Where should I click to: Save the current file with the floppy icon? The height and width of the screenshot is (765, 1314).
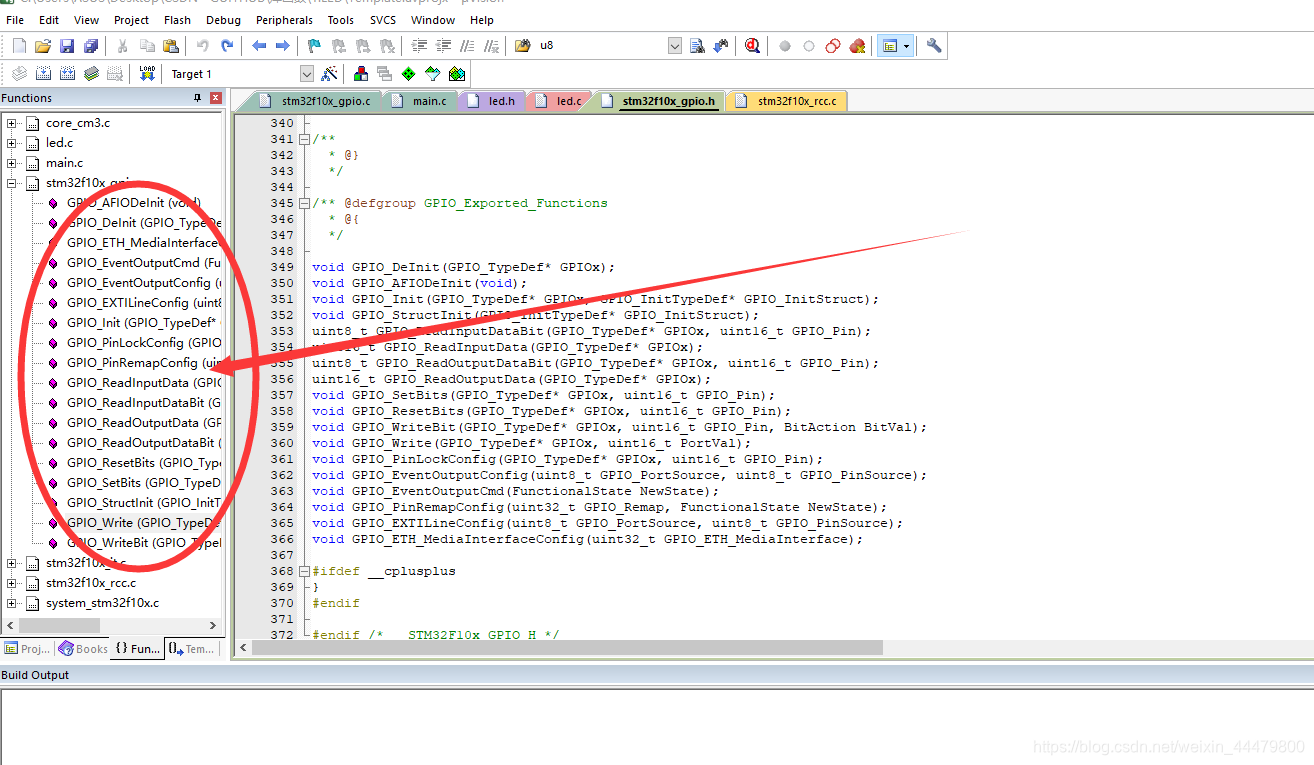point(67,46)
